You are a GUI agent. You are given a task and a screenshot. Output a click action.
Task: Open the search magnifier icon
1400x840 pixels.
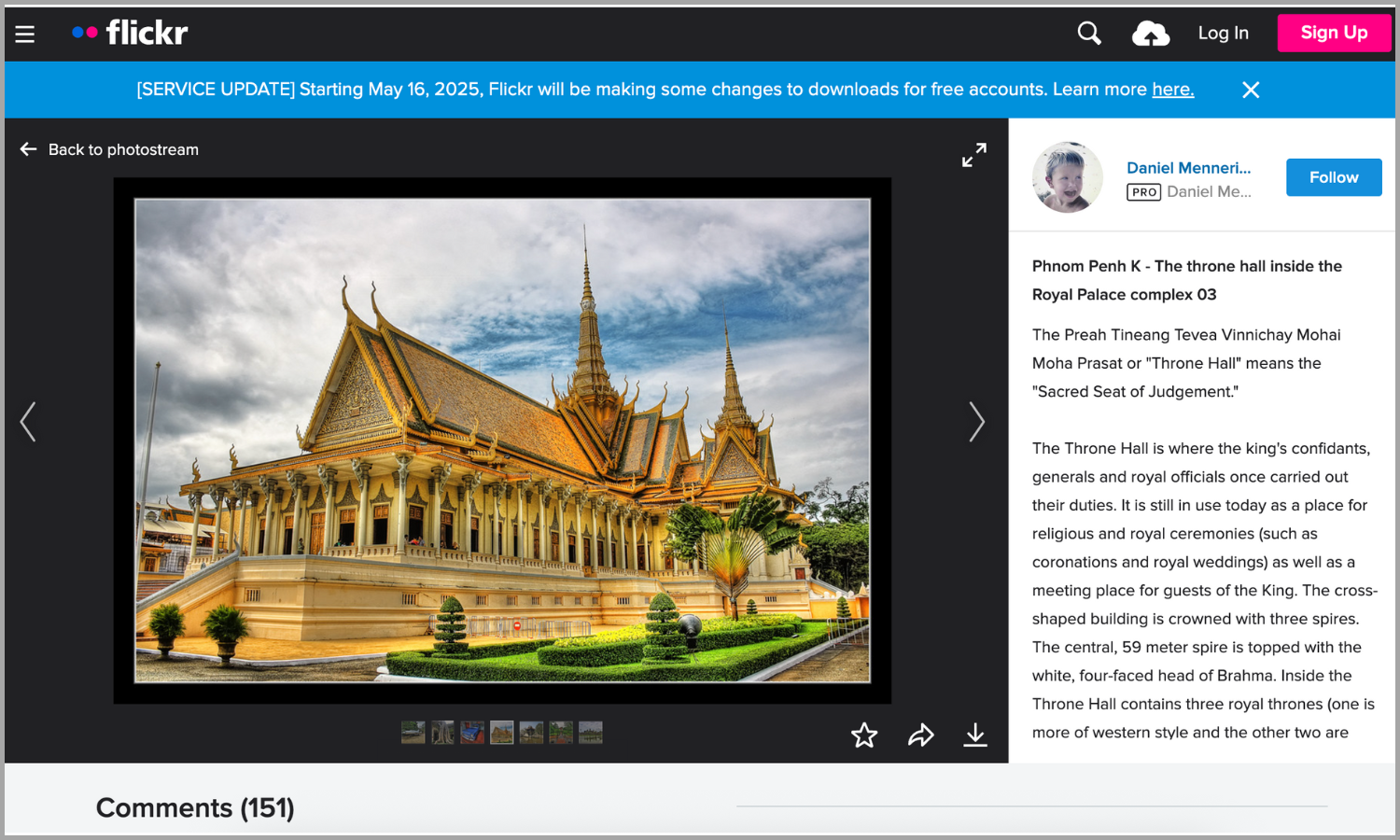[x=1089, y=34]
